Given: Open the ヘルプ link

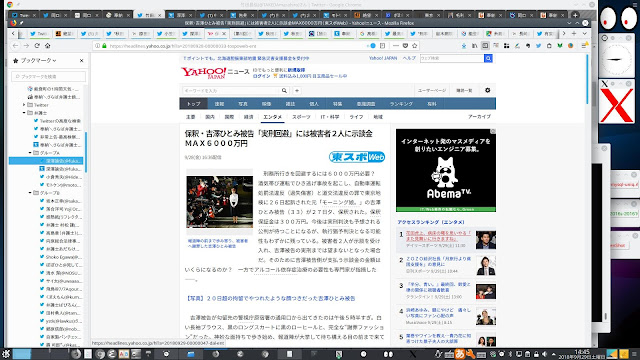Looking at the screenshot, I should click(409, 58).
